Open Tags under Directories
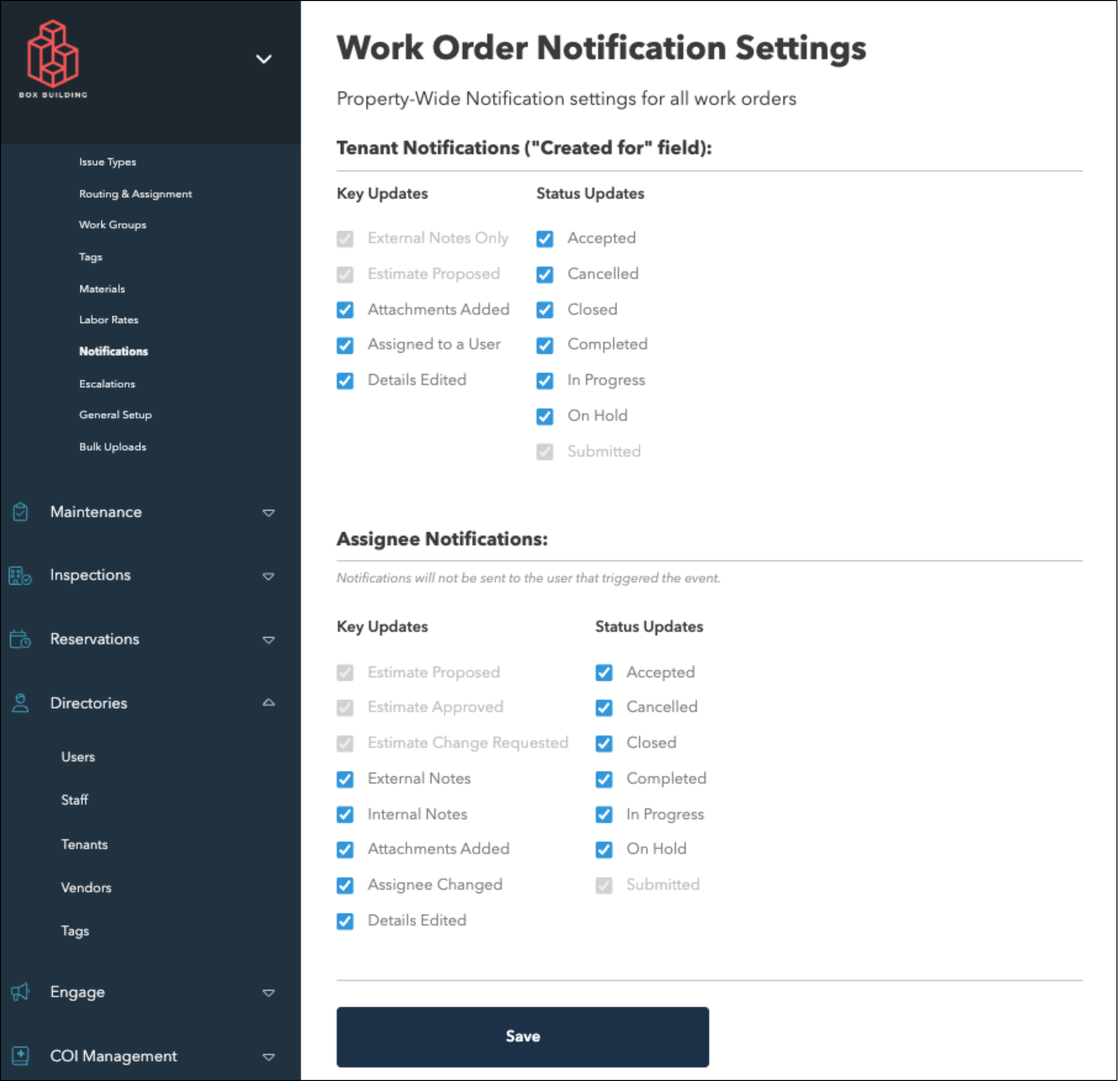The height and width of the screenshot is (1081, 1120). tap(75, 931)
